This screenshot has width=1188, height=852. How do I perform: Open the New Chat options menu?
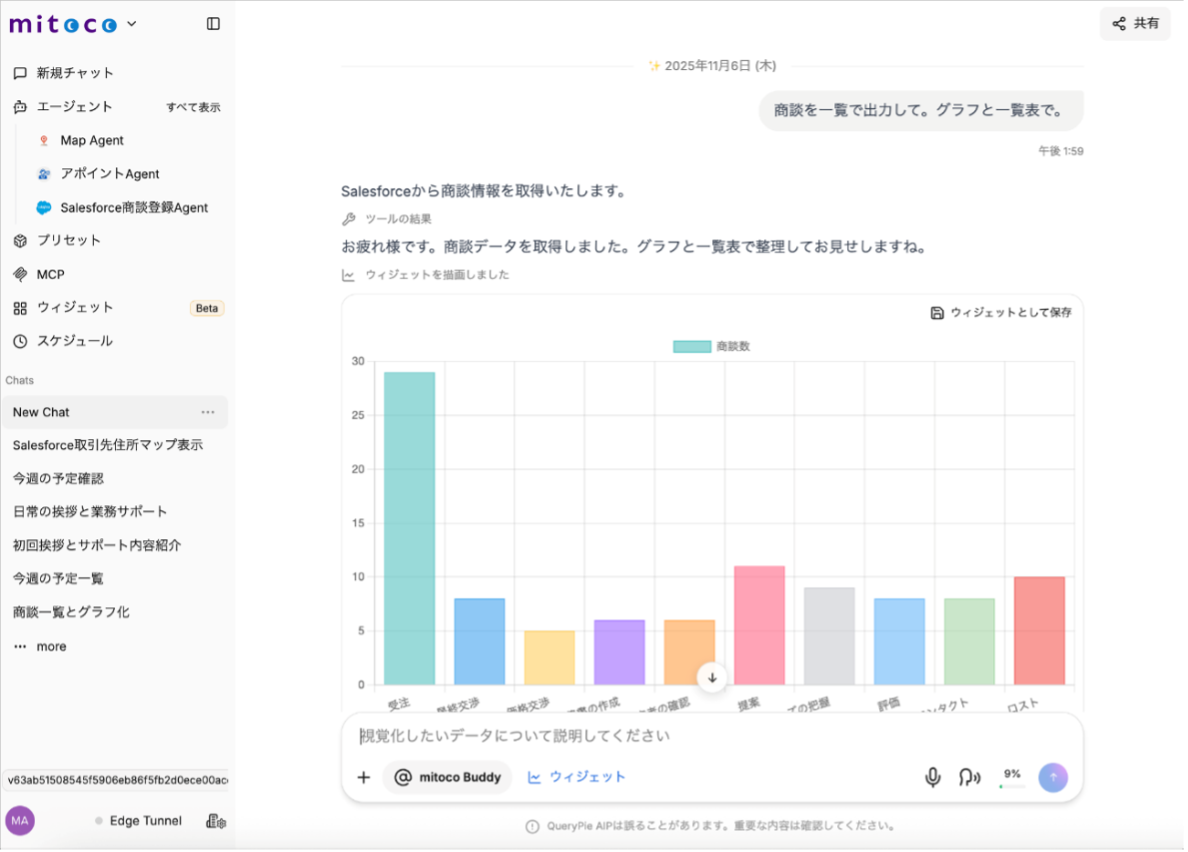click(207, 411)
